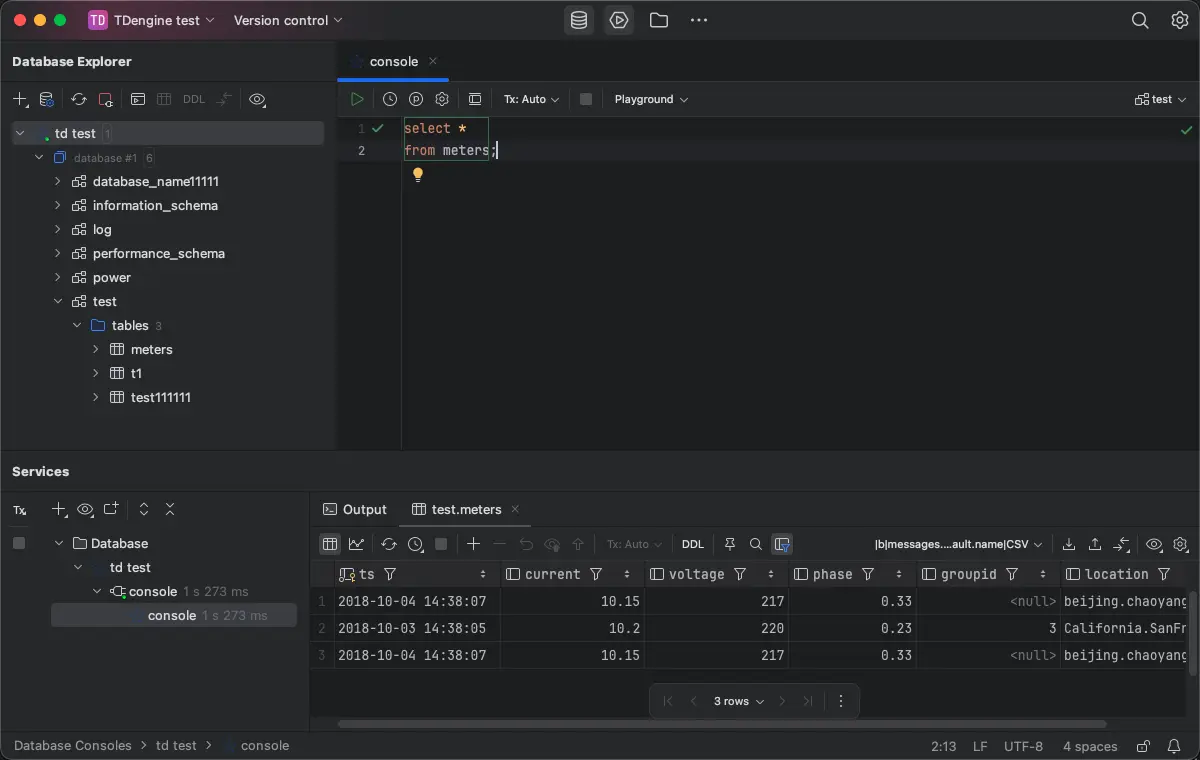Image resolution: width=1200 pixels, height=760 pixels.
Task: Import data upload icon in result toolbar
Action: click(x=1095, y=544)
